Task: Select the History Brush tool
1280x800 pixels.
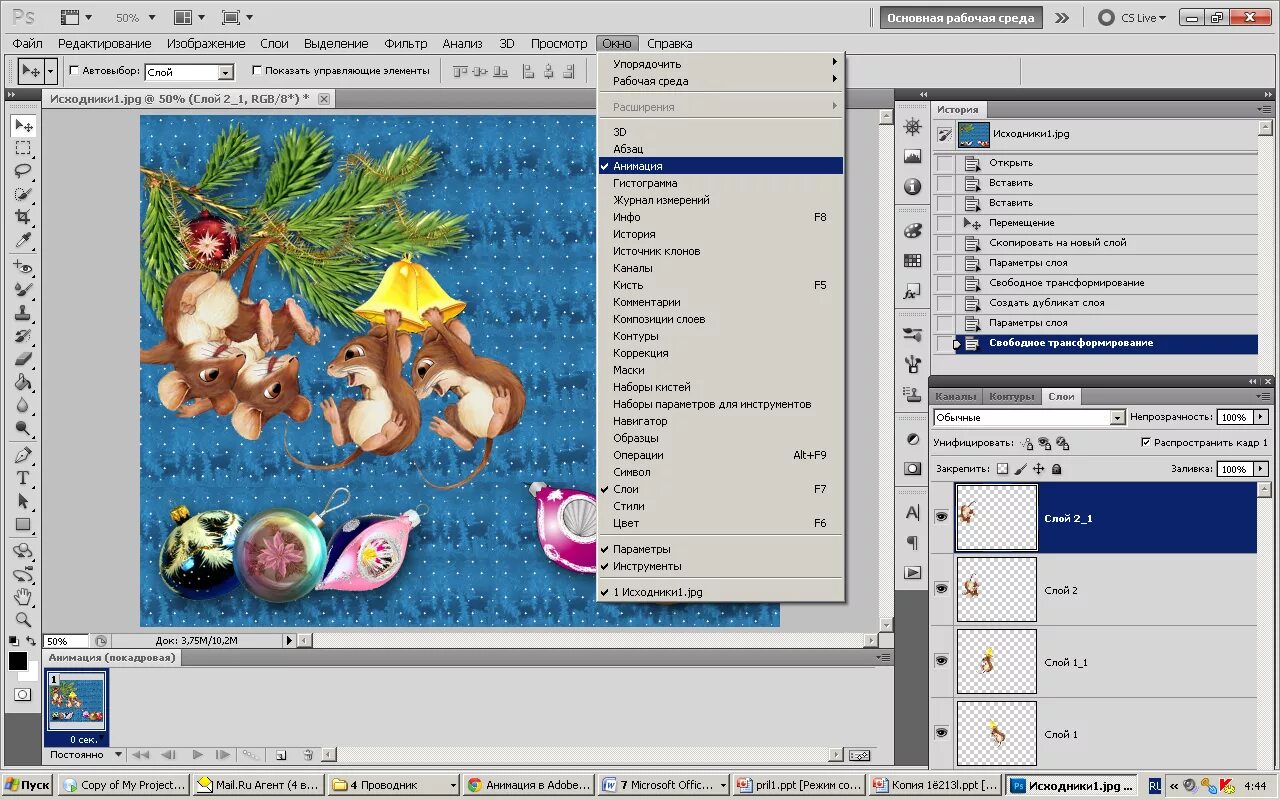Action: coord(23,336)
